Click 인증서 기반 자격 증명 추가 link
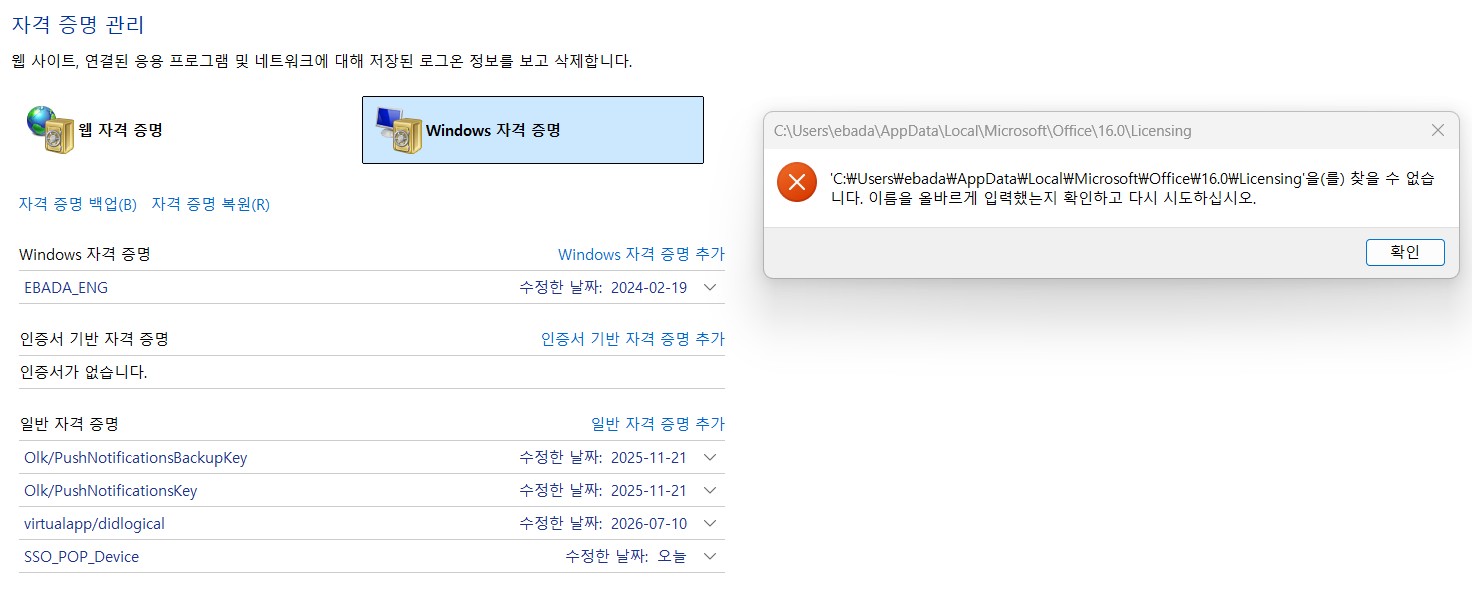 [x=633, y=339]
